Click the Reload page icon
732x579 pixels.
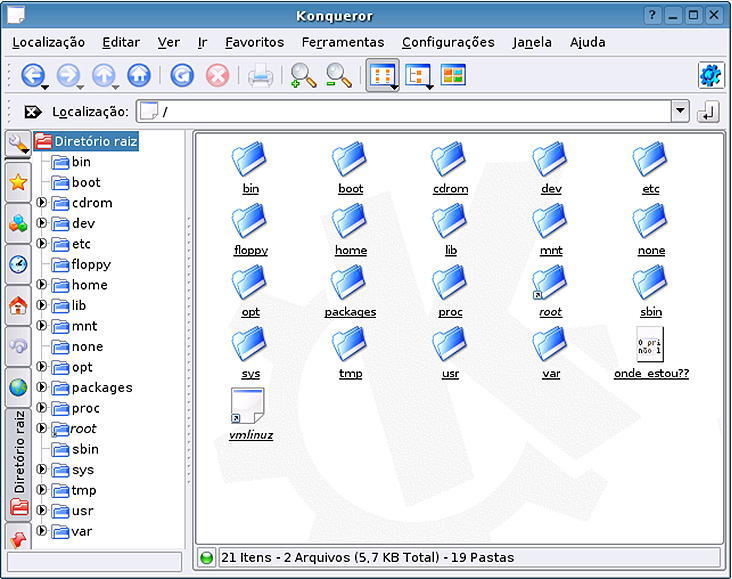[x=182, y=75]
